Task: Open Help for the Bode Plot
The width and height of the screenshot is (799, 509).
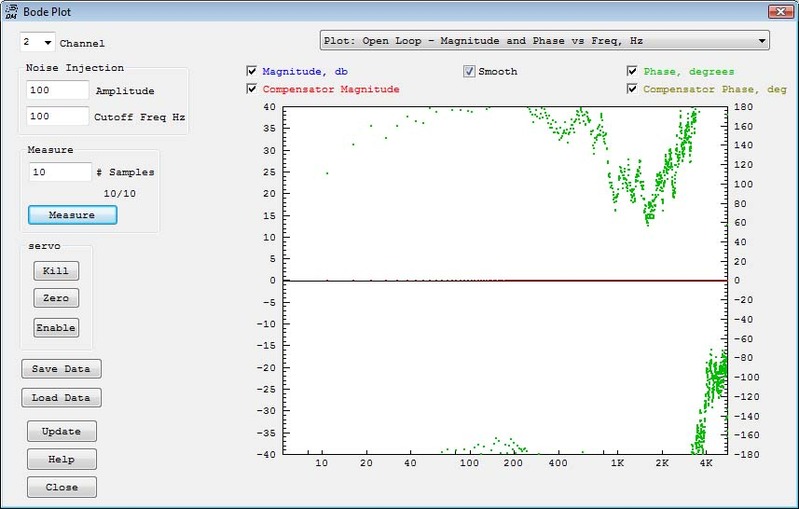Action: 62,459
